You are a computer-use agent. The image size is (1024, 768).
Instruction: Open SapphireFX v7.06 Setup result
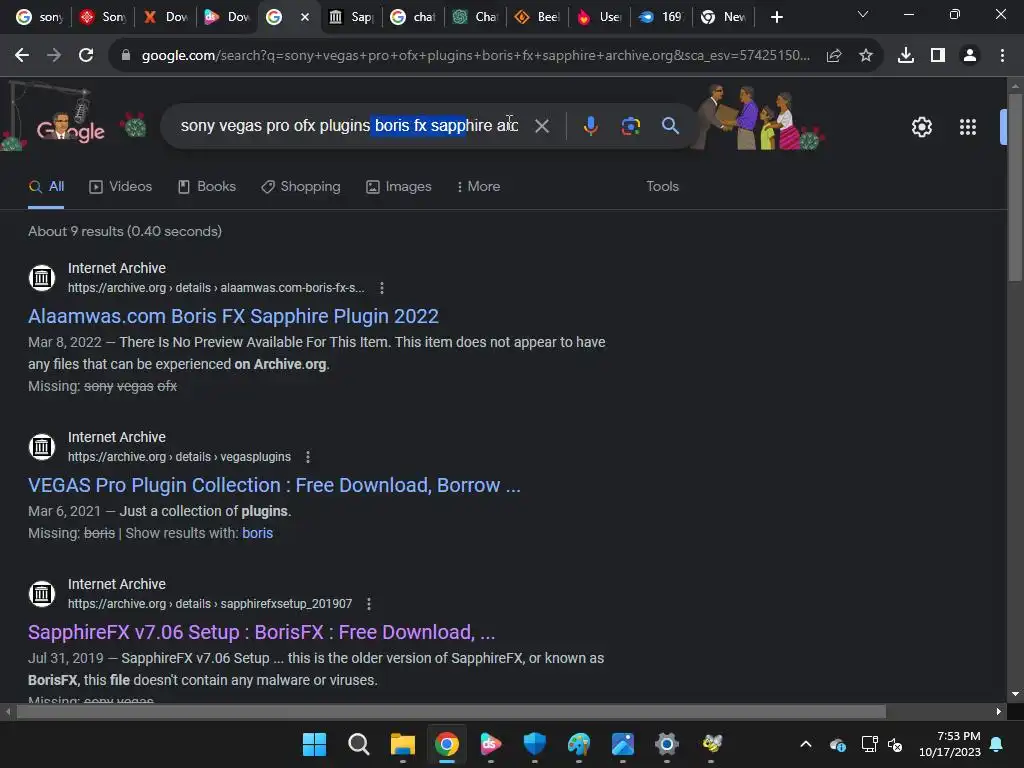point(261,632)
